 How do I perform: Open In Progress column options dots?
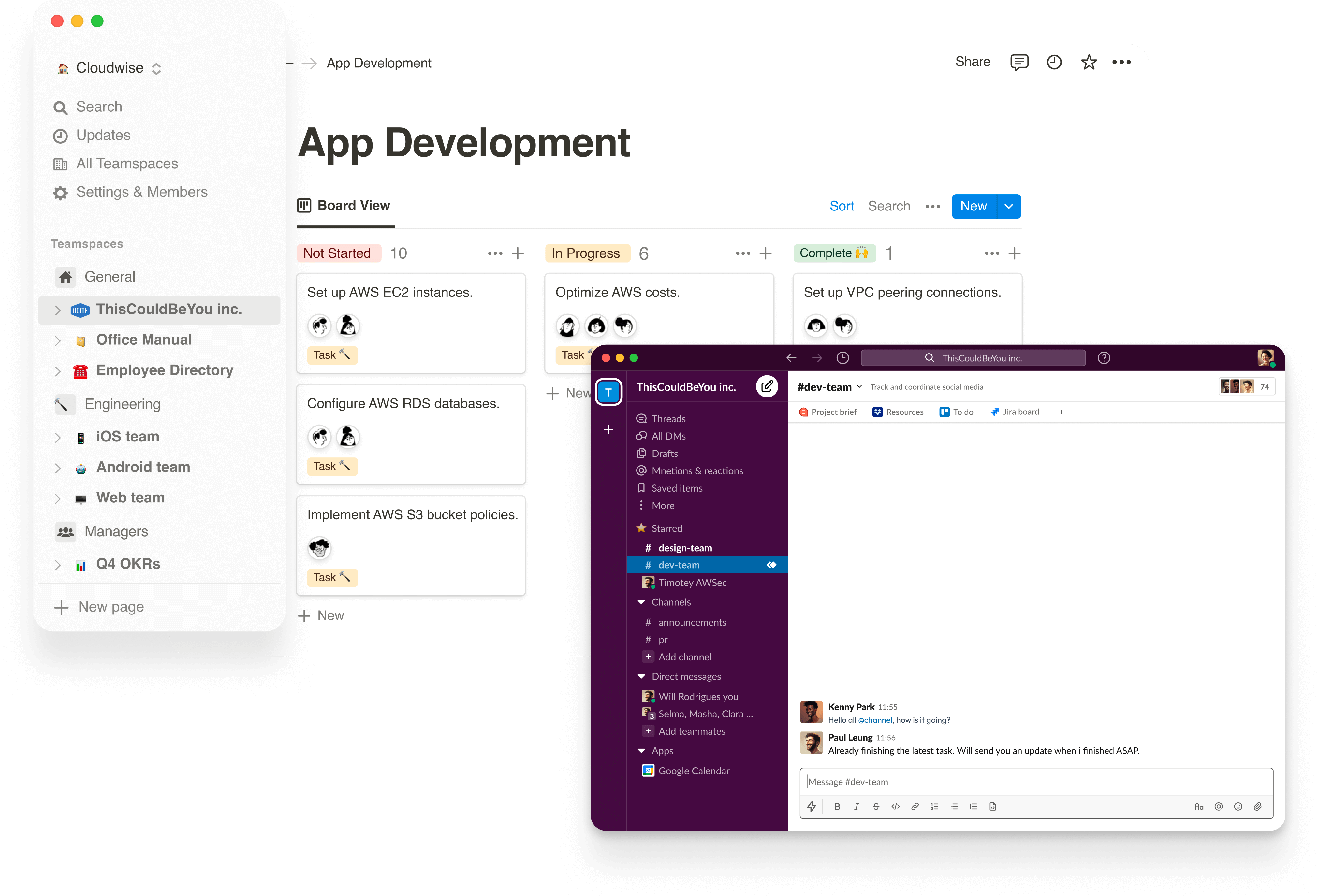point(742,253)
